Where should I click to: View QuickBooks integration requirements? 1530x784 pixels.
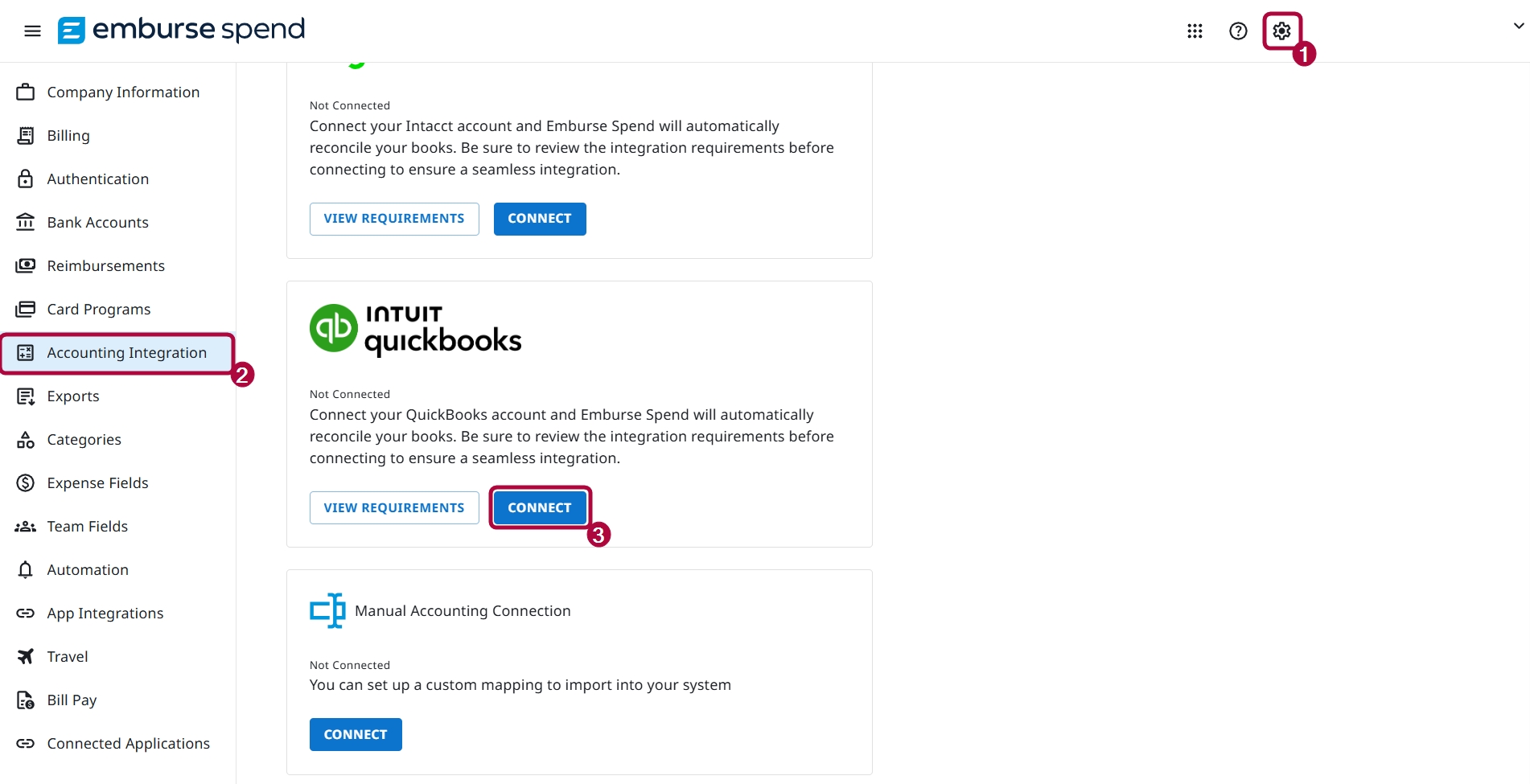coord(394,507)
